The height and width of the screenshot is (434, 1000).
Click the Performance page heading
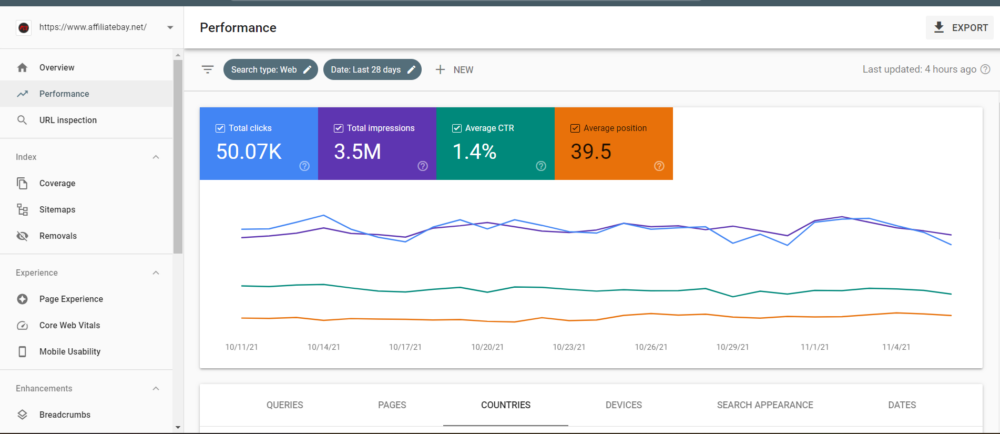point(238,28)
